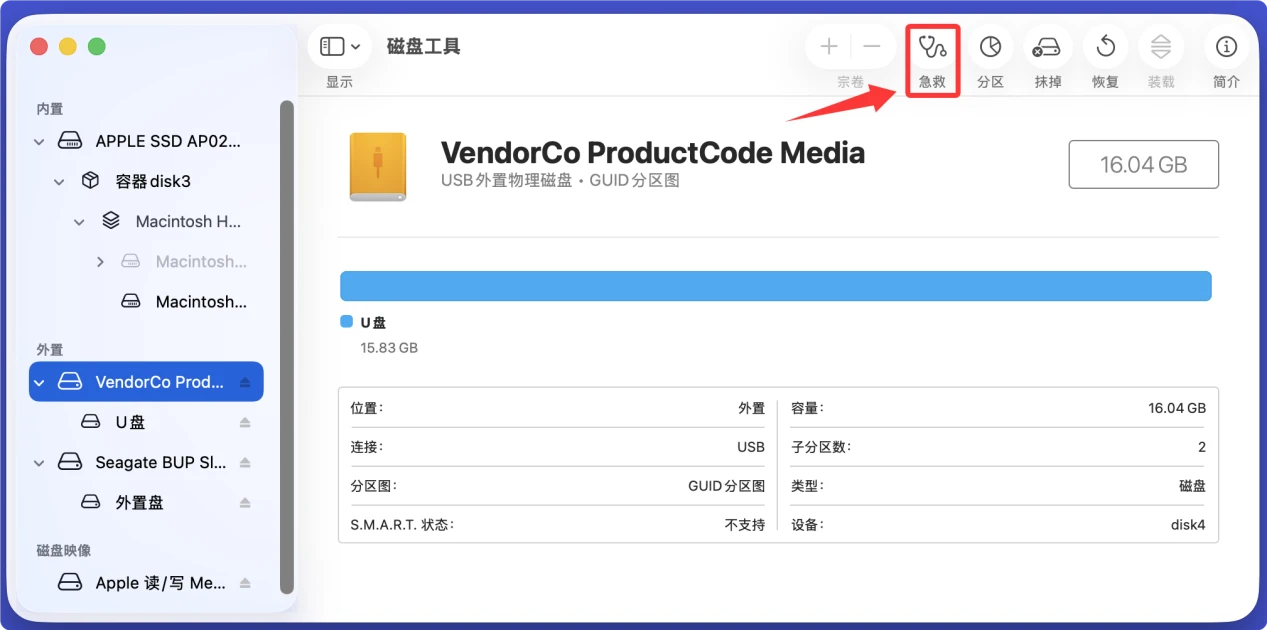
Task: Eject the U盘 volume
Action: [245, 422]
